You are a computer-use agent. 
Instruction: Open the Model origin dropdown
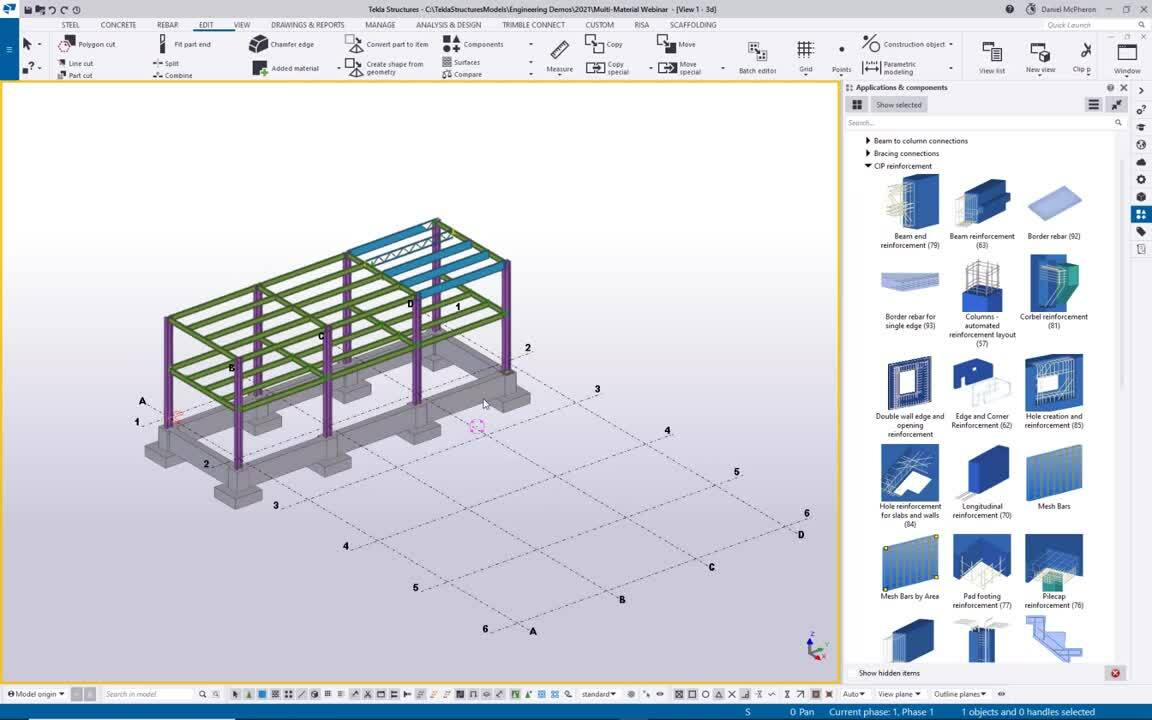click(35, 693)
